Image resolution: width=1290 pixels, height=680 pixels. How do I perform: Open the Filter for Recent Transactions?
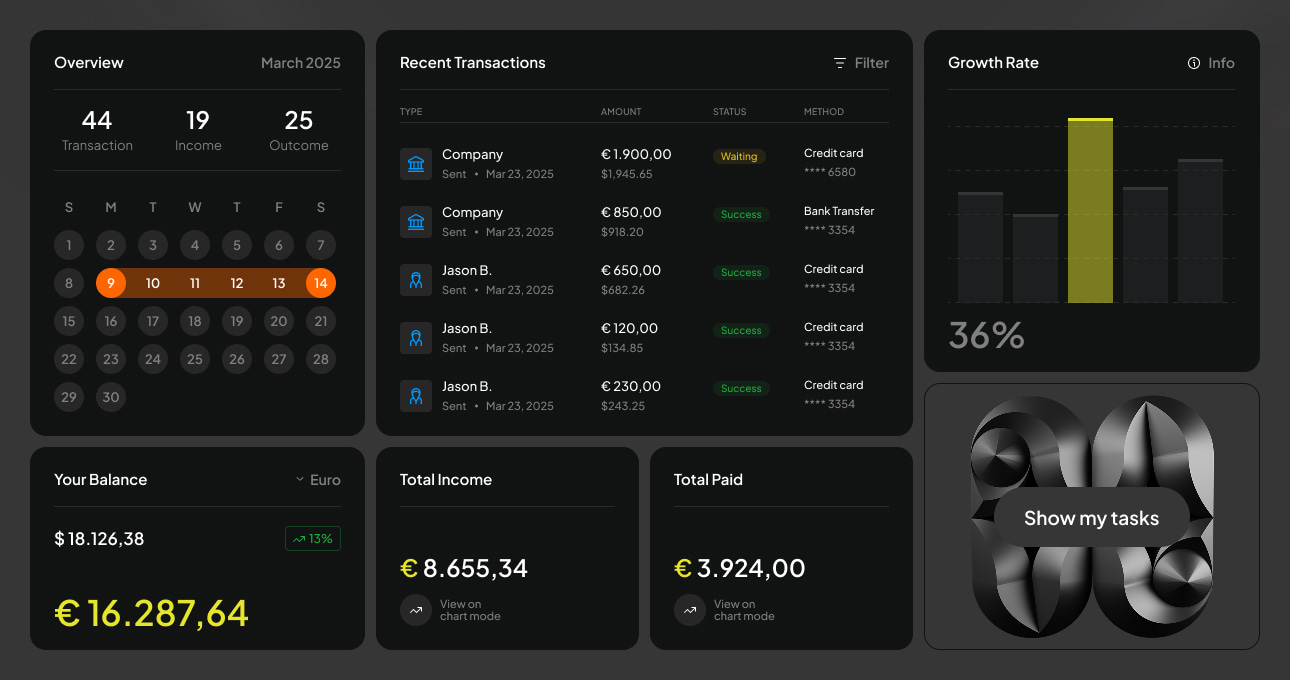(861, 63)
